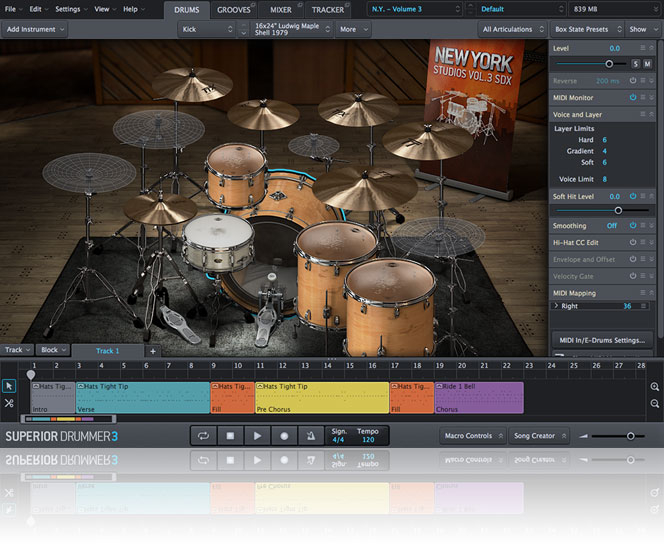Click the Level slider handle
664x548 pixels.
tap(610, 64)
